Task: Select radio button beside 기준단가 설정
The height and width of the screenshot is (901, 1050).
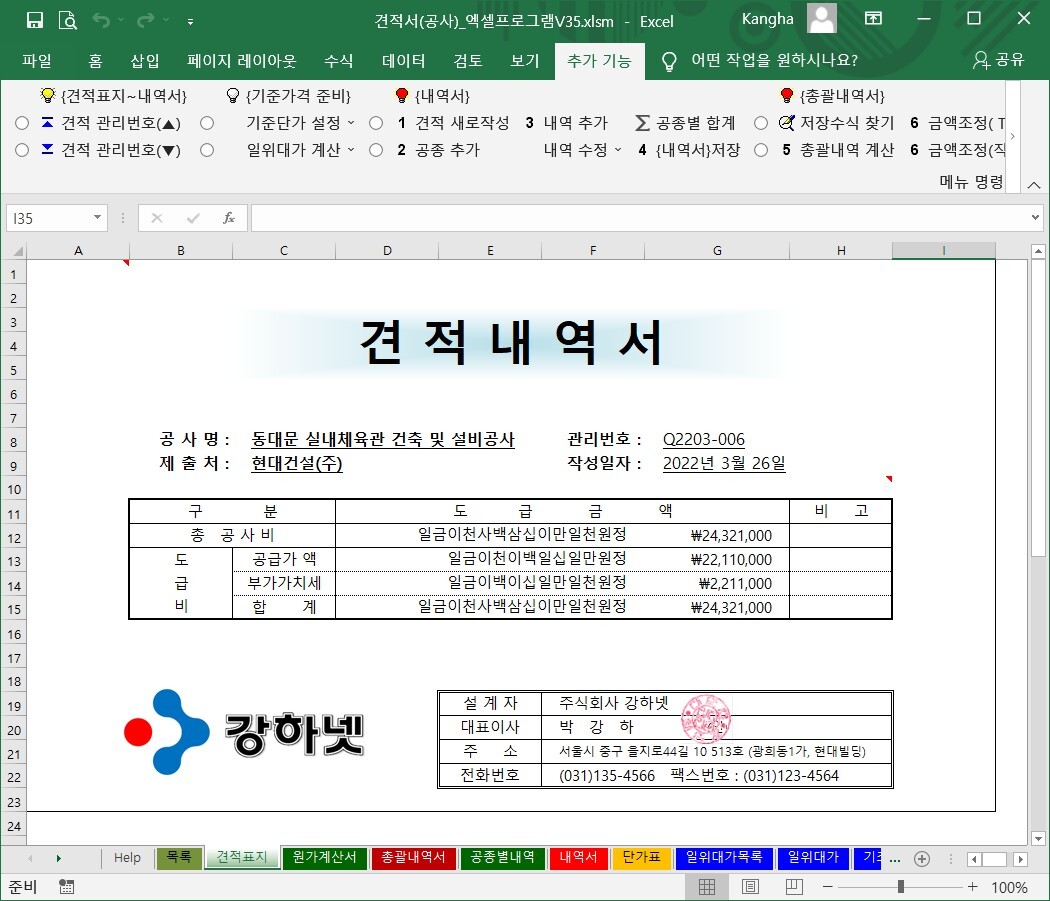Action: tap(207, 123)
